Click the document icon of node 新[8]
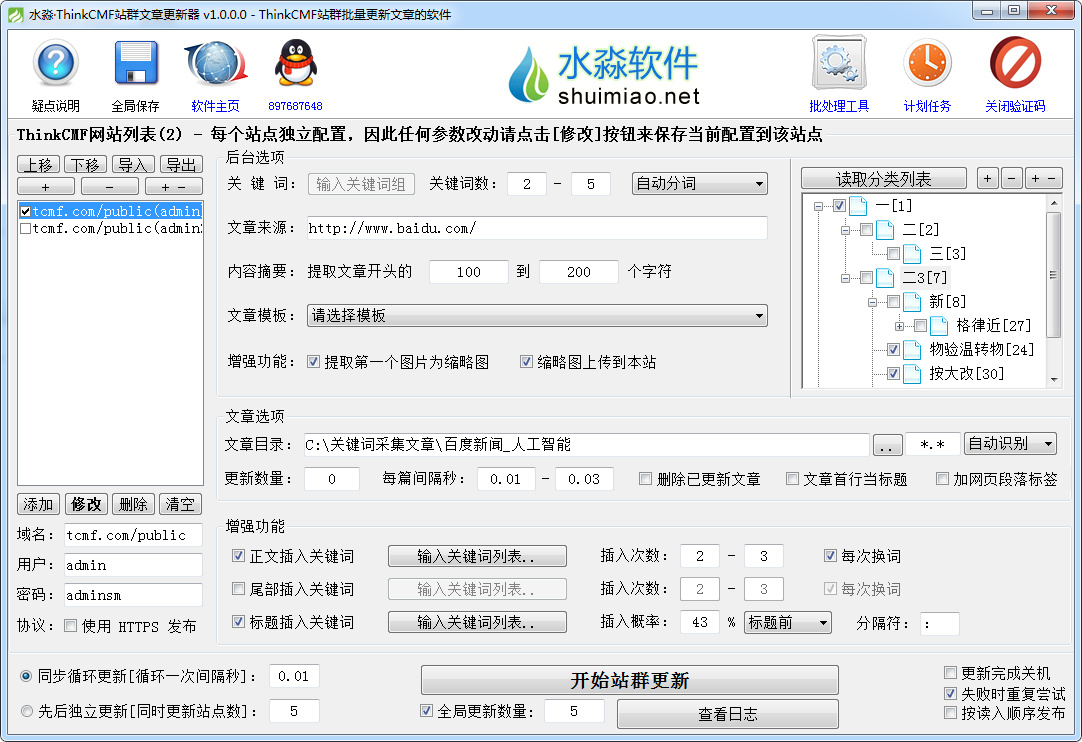 912,302
